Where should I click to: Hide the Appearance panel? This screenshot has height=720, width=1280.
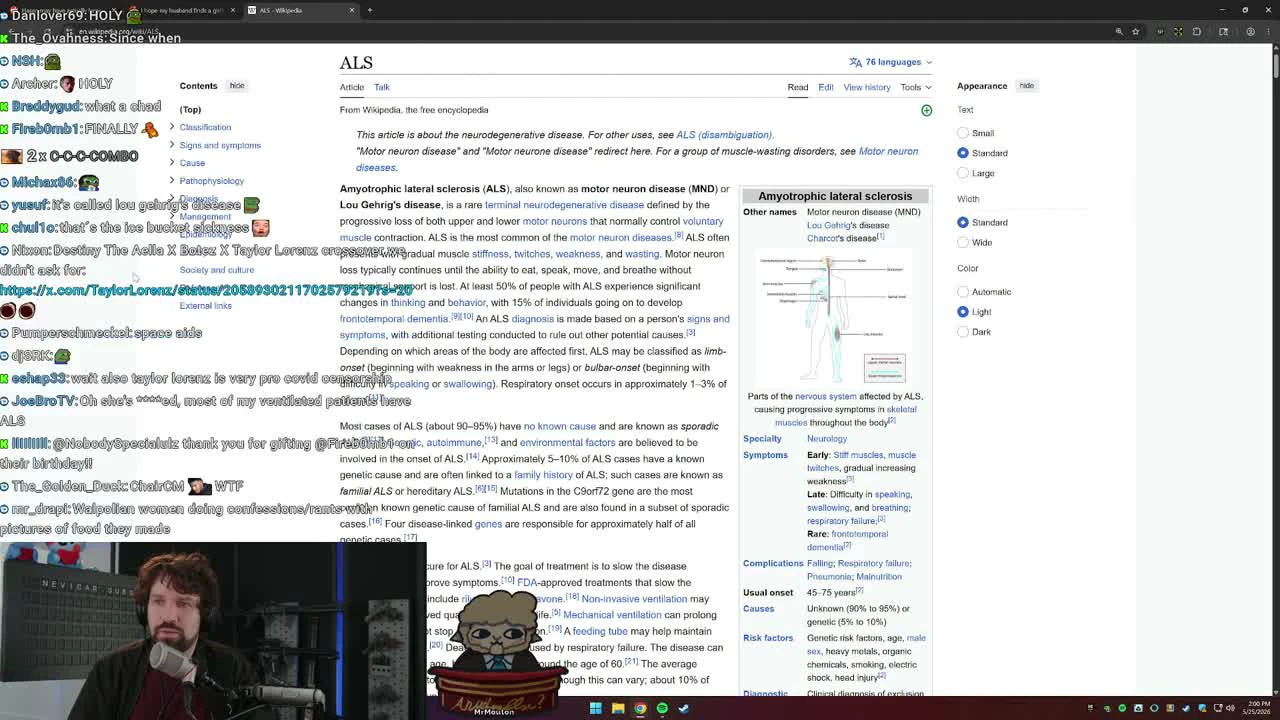coord(1027,86)
